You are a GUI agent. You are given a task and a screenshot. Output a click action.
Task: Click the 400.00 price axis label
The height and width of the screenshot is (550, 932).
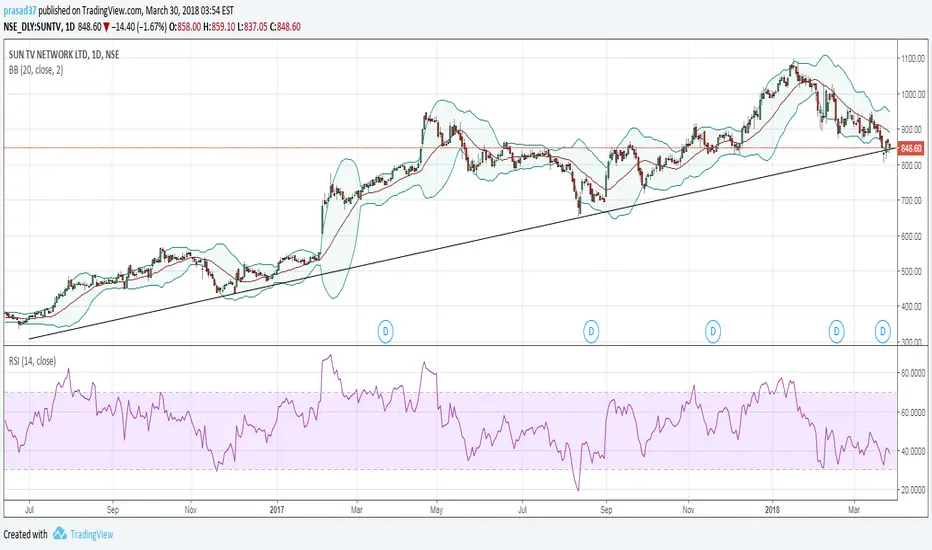[913, 307]
